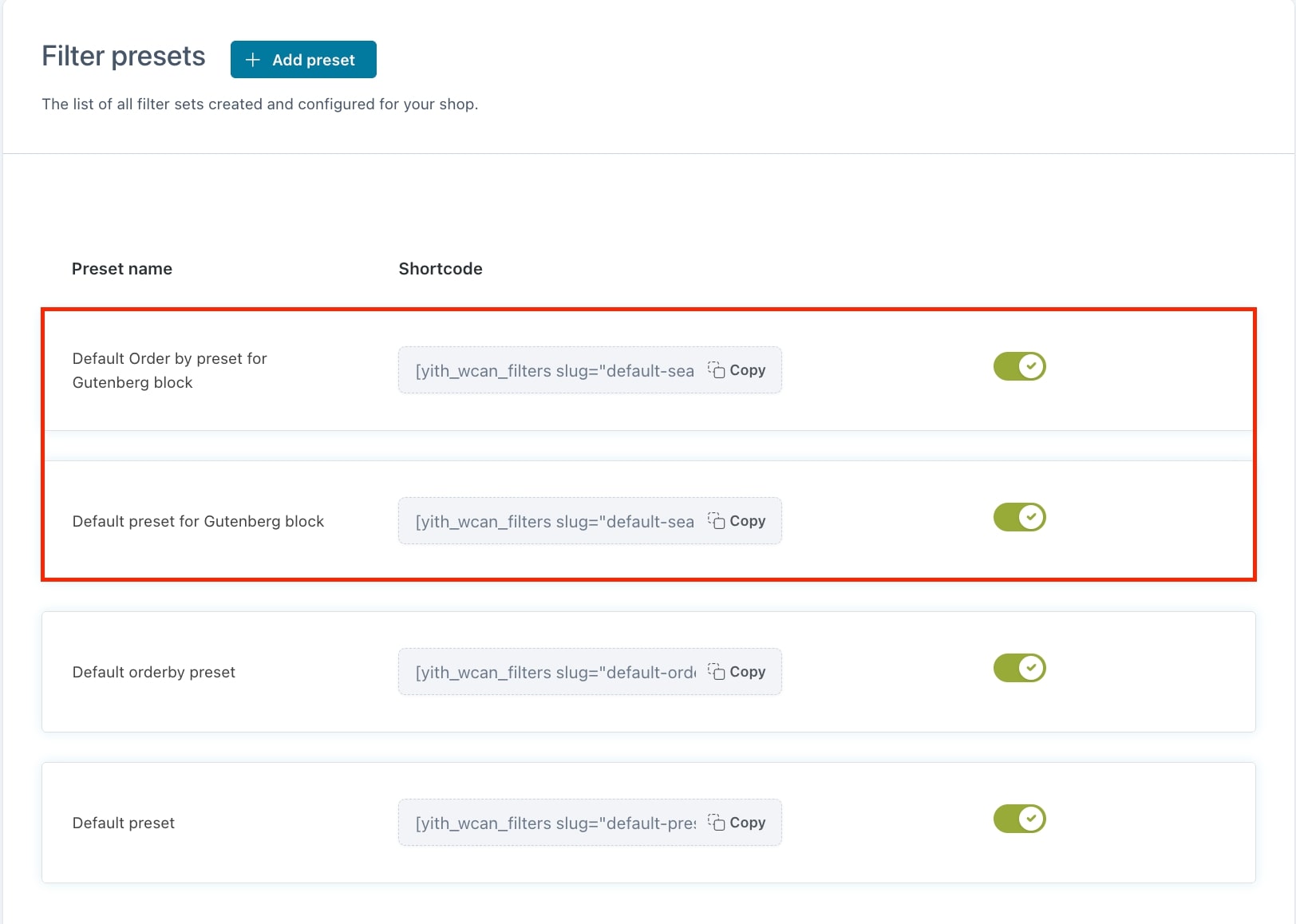Turn off the Default preset toggle
Screen dimensions: 1296x924
point(1019,819)
